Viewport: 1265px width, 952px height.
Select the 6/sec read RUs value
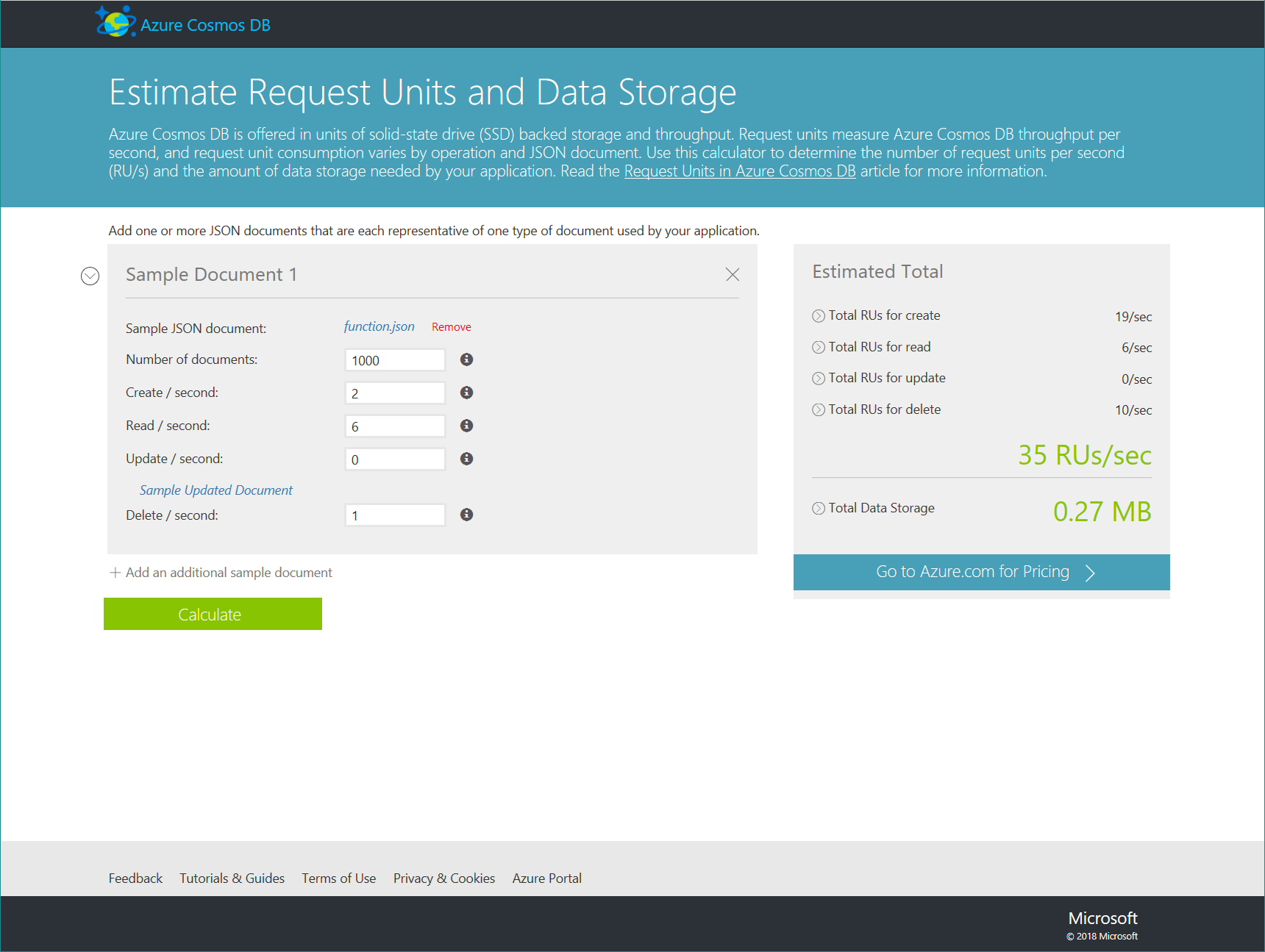click(1137, 348)
